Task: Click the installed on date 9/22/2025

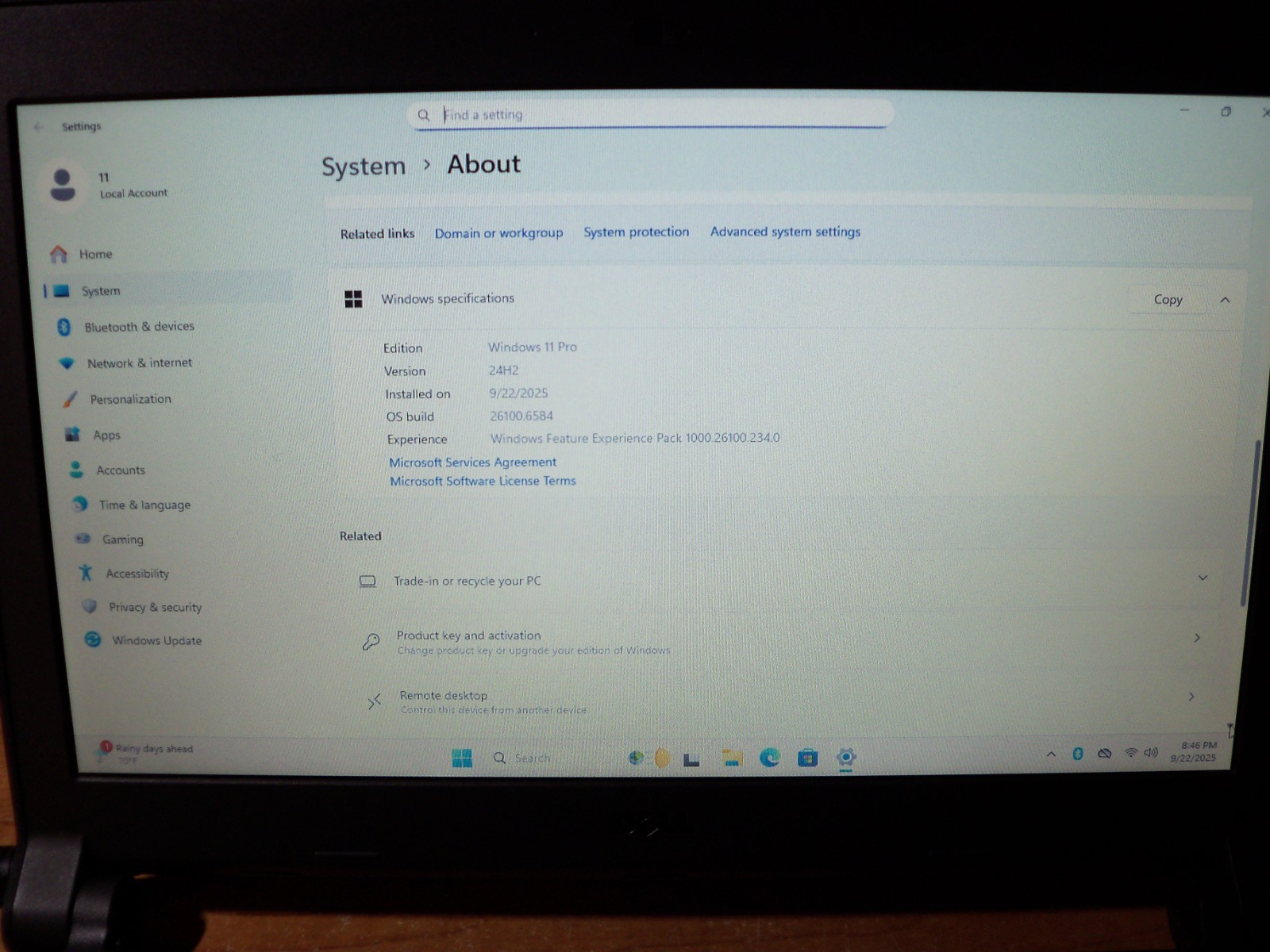Action: click(518, 393)
